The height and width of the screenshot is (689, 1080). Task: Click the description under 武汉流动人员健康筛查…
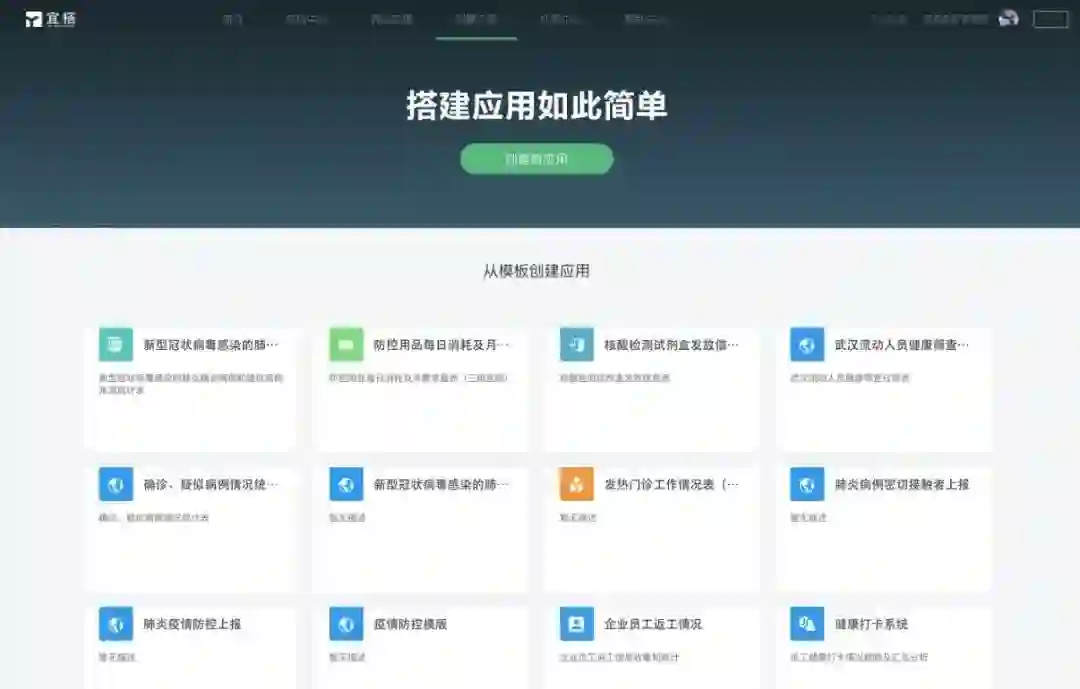tap(850, 378)
